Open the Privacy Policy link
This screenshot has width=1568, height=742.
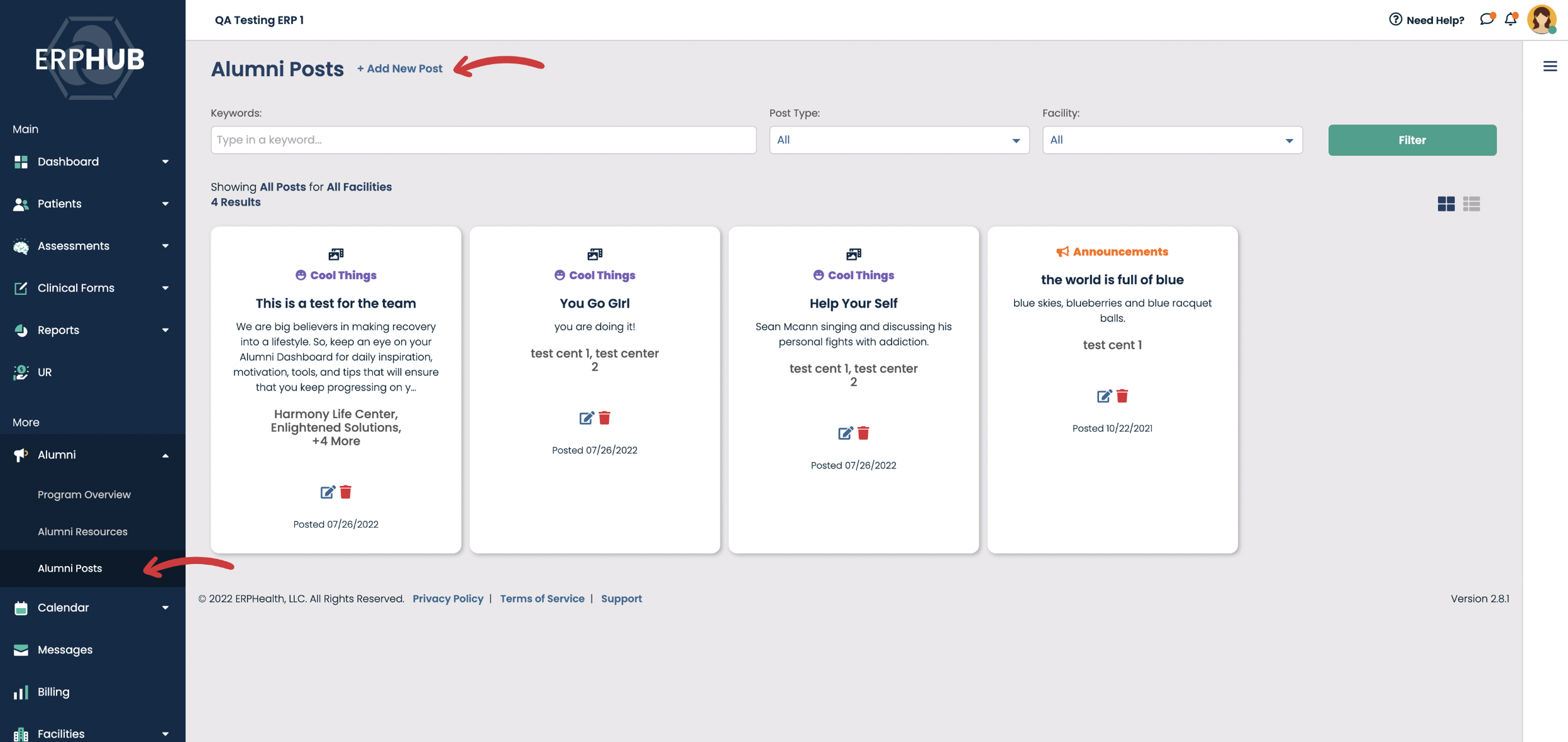(448, 599)
